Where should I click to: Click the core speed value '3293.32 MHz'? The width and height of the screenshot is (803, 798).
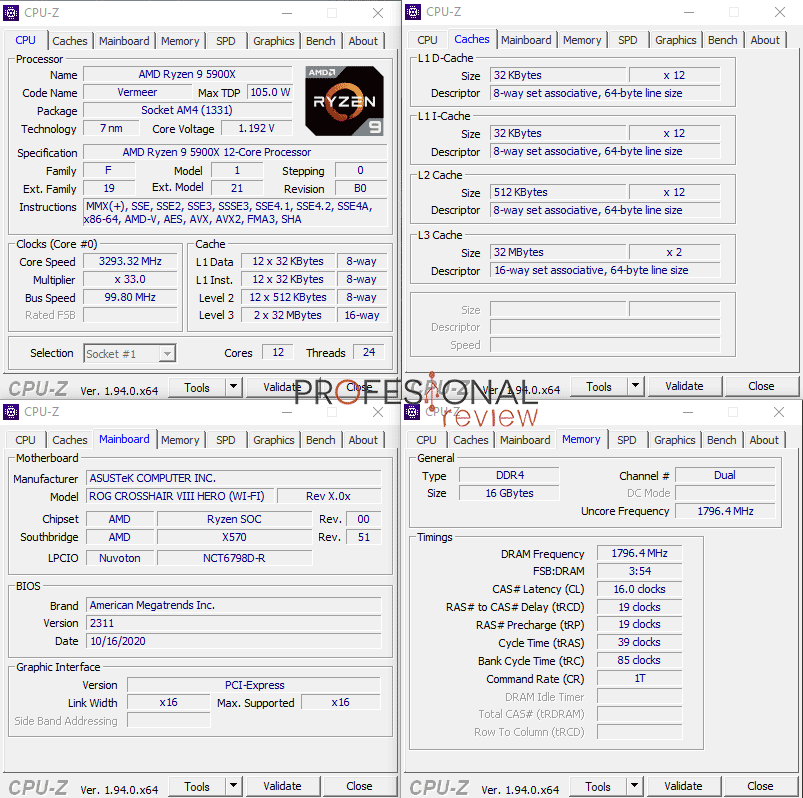click(130, 261)
